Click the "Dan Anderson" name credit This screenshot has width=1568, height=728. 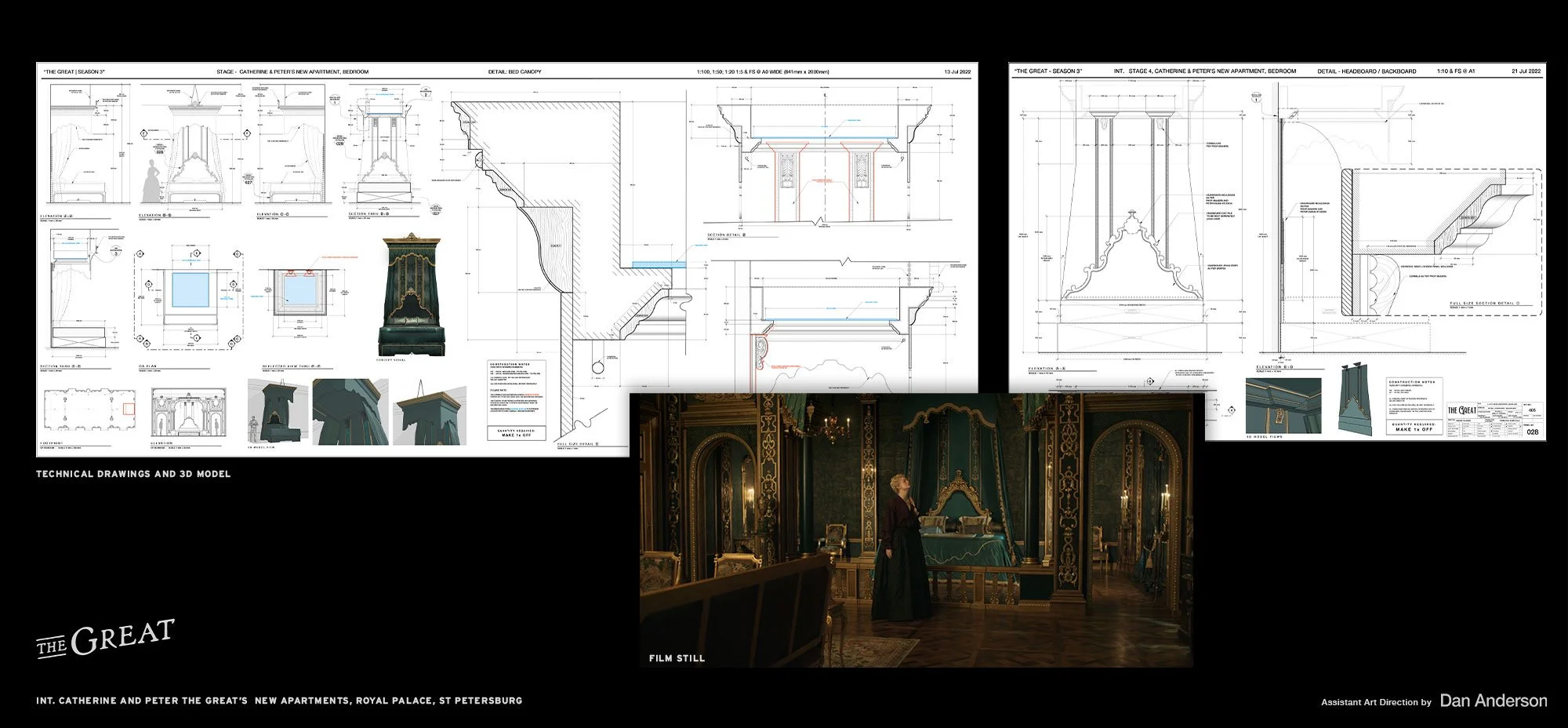(1494, 701)
